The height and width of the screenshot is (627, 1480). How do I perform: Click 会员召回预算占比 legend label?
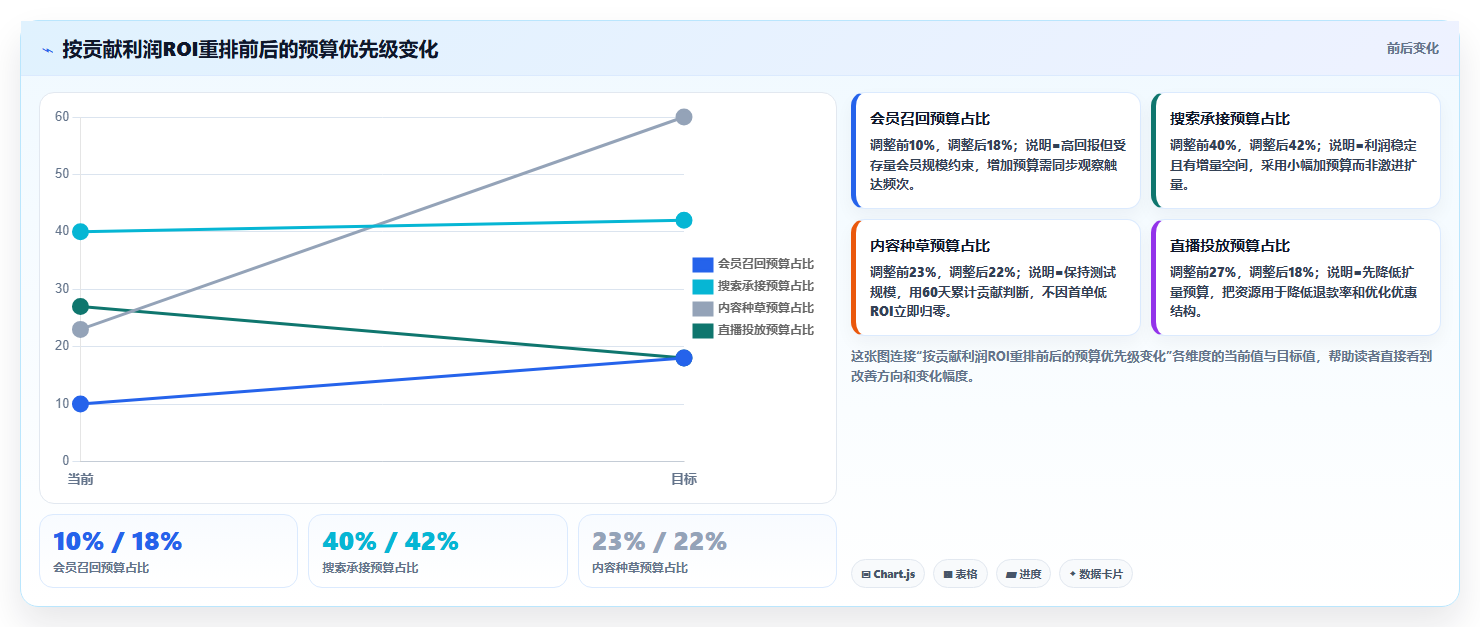coord(765,265)
